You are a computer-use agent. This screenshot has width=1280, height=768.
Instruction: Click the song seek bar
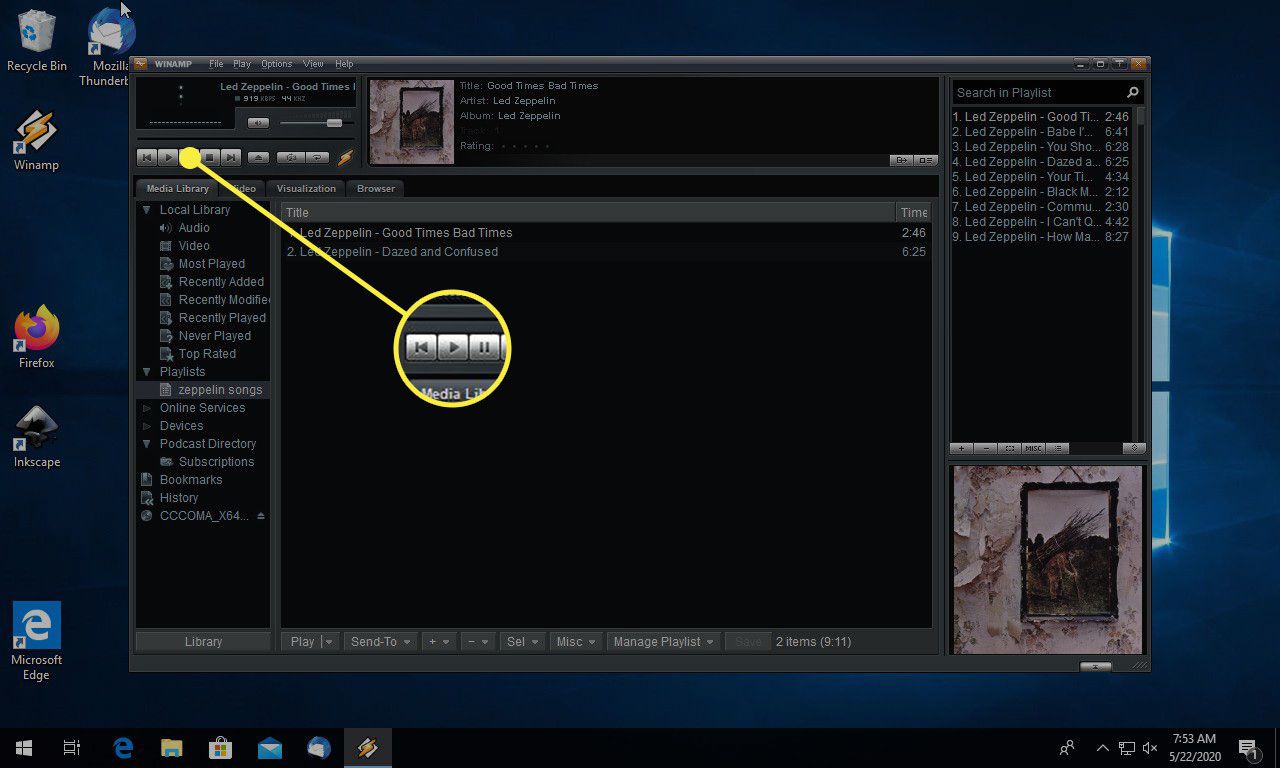[245, 138]
